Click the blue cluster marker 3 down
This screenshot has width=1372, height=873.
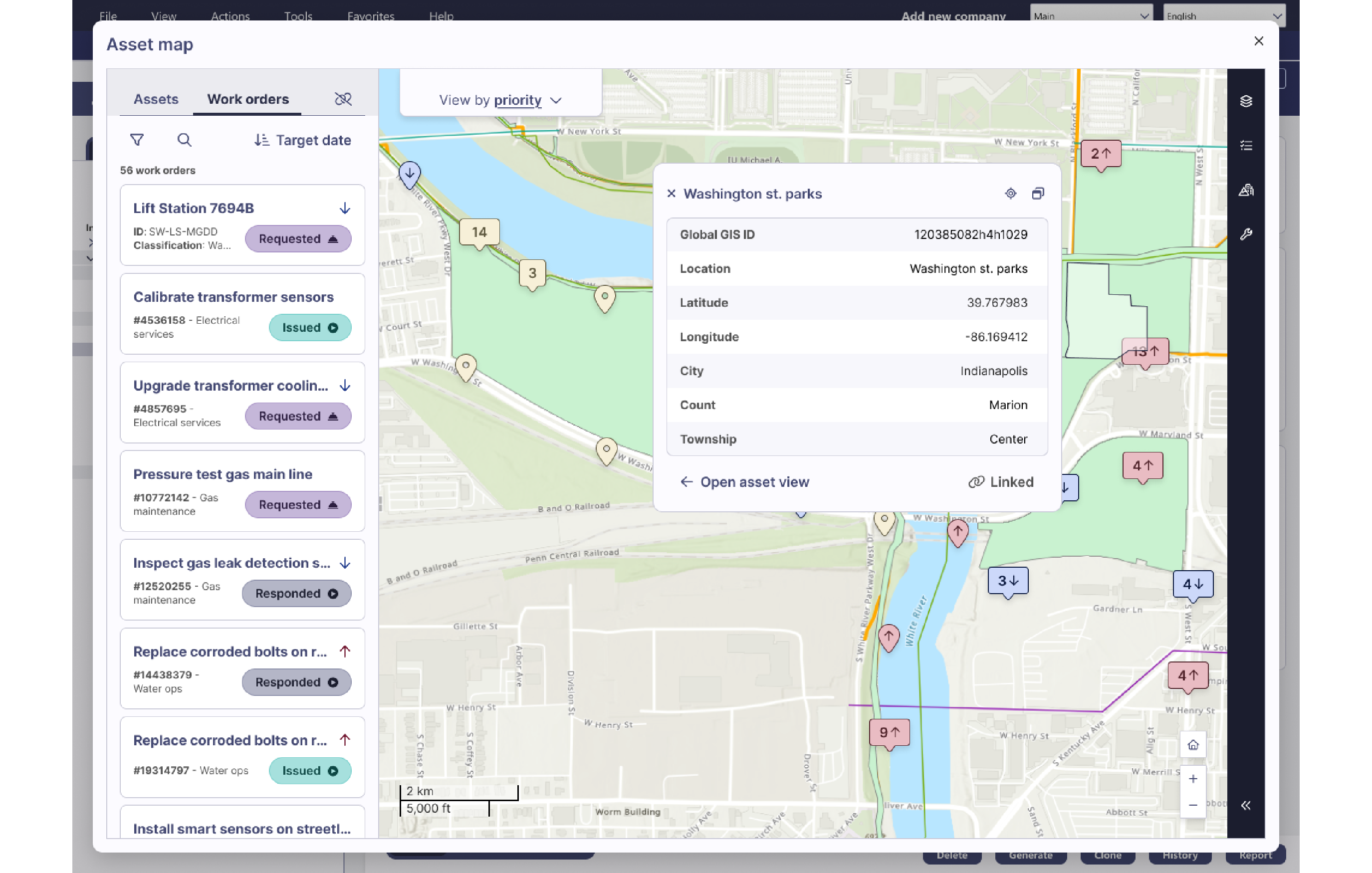tap(1007, 581)
